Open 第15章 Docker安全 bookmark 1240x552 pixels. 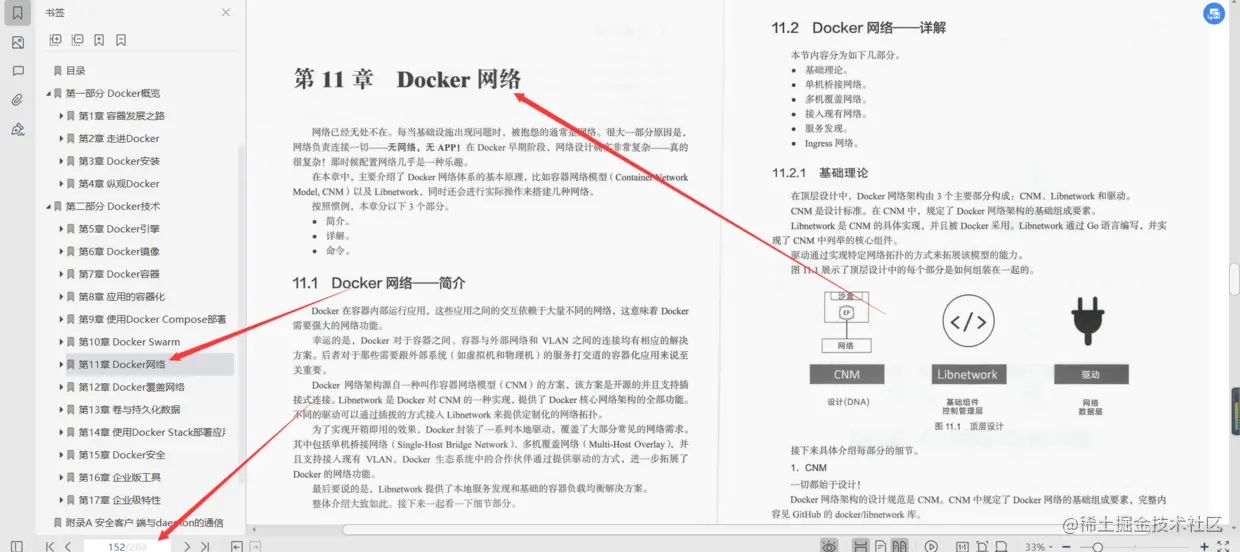tap(122, 455)
